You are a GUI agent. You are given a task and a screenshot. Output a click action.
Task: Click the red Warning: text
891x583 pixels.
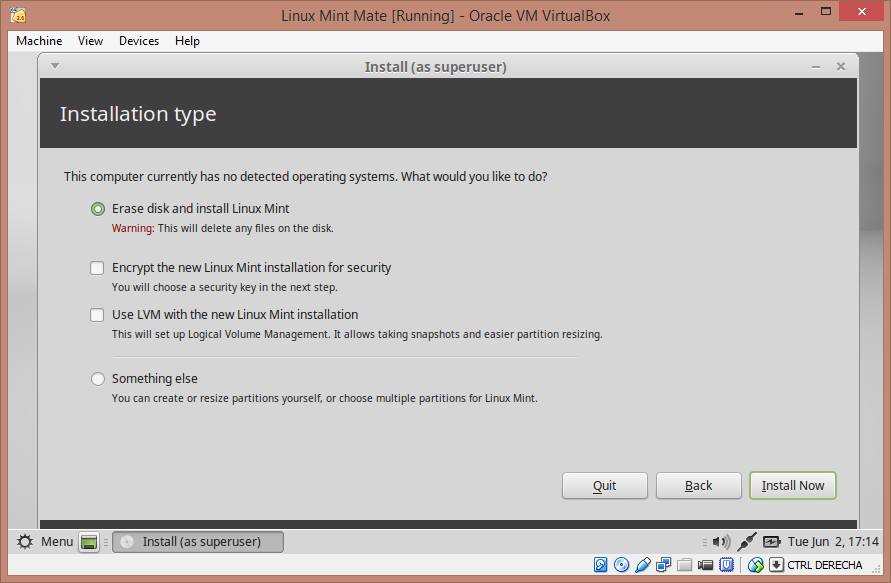(133, 228)
